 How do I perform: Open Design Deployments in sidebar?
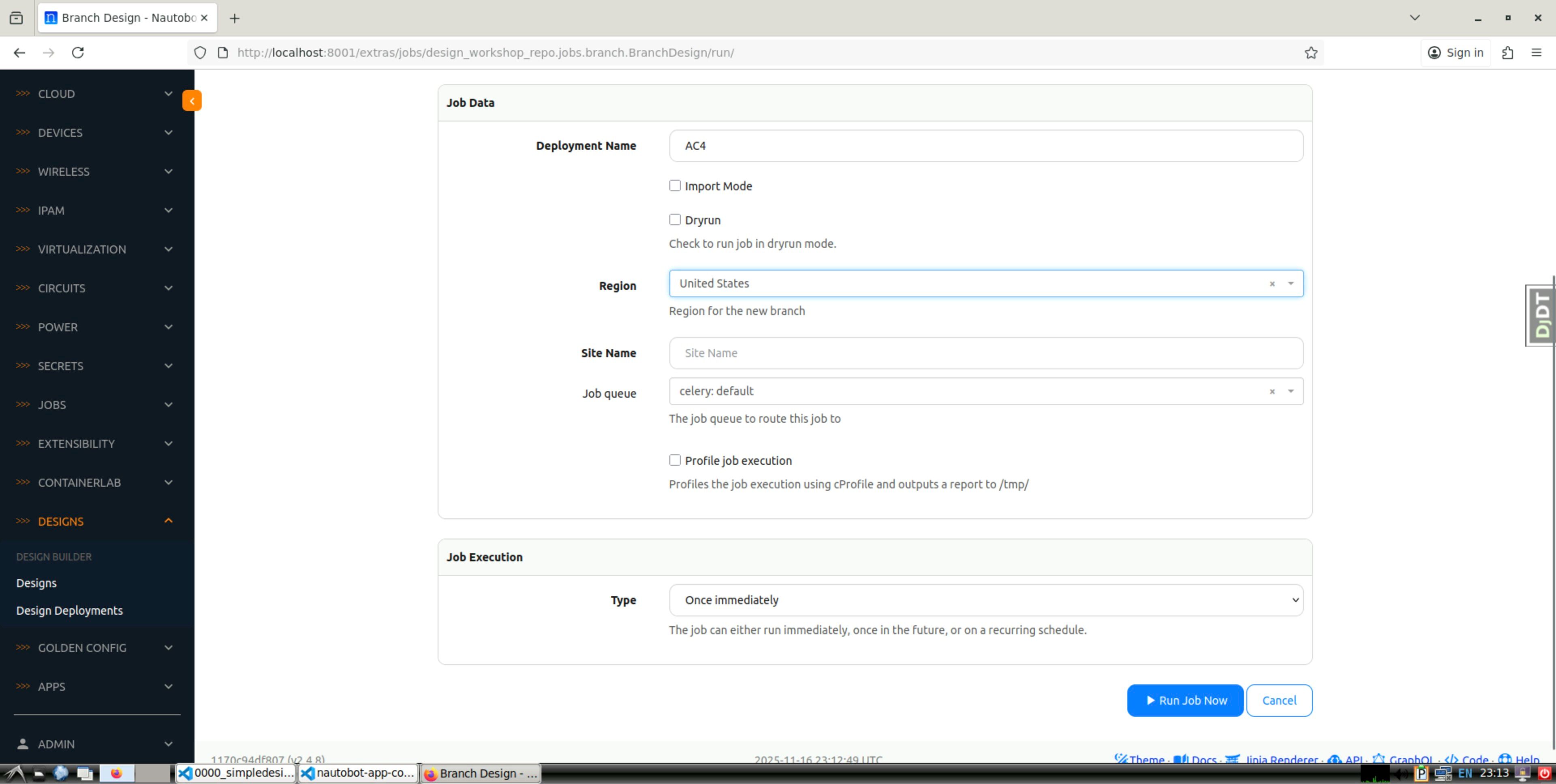pos(69,610)
